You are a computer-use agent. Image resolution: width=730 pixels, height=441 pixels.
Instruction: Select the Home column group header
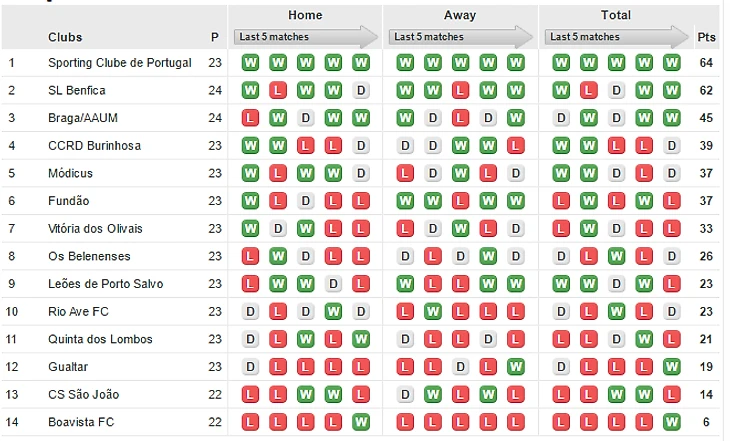[305, 15]
